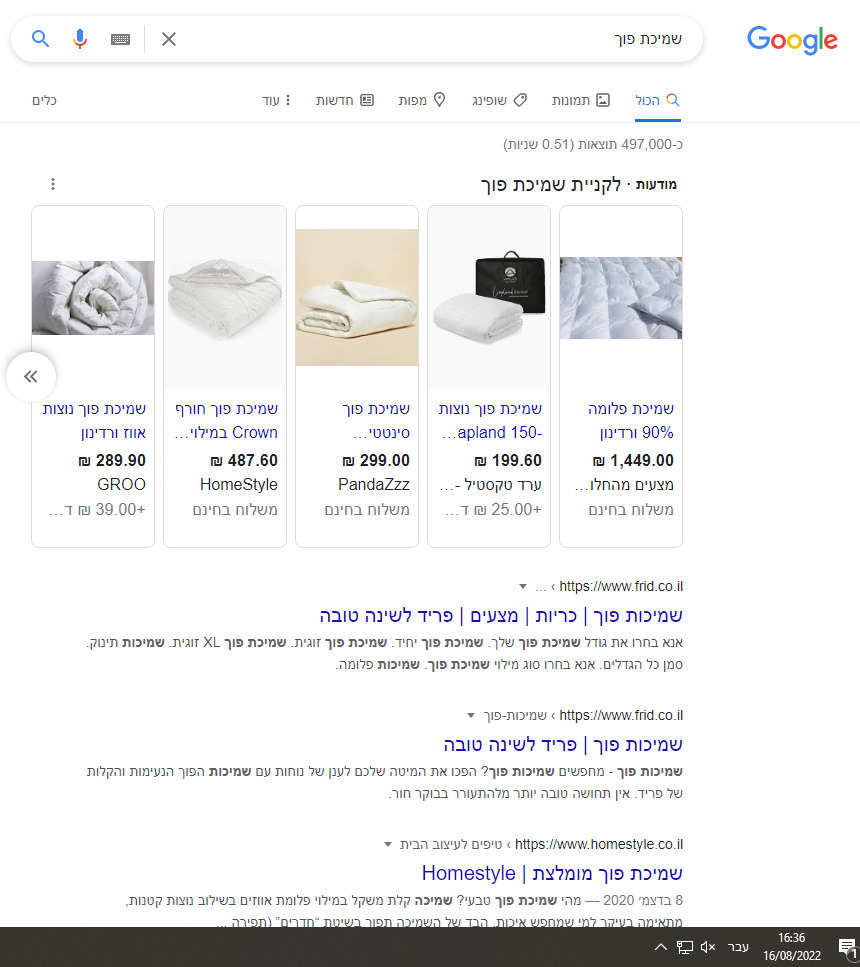The width and height of the screenshot is (860, 967).
Task: Clear the search box with X
Action: click(169, 39)
